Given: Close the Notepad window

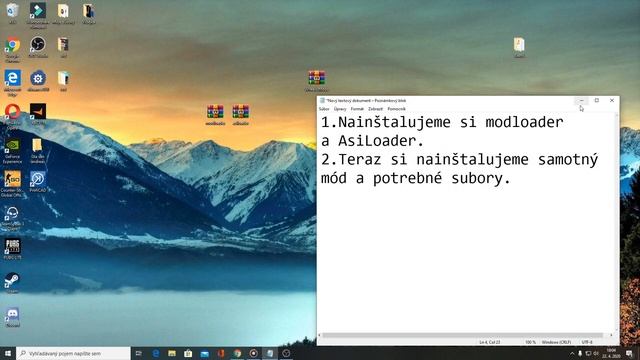Looking at the screenshot, I should (x=612, y=100).
